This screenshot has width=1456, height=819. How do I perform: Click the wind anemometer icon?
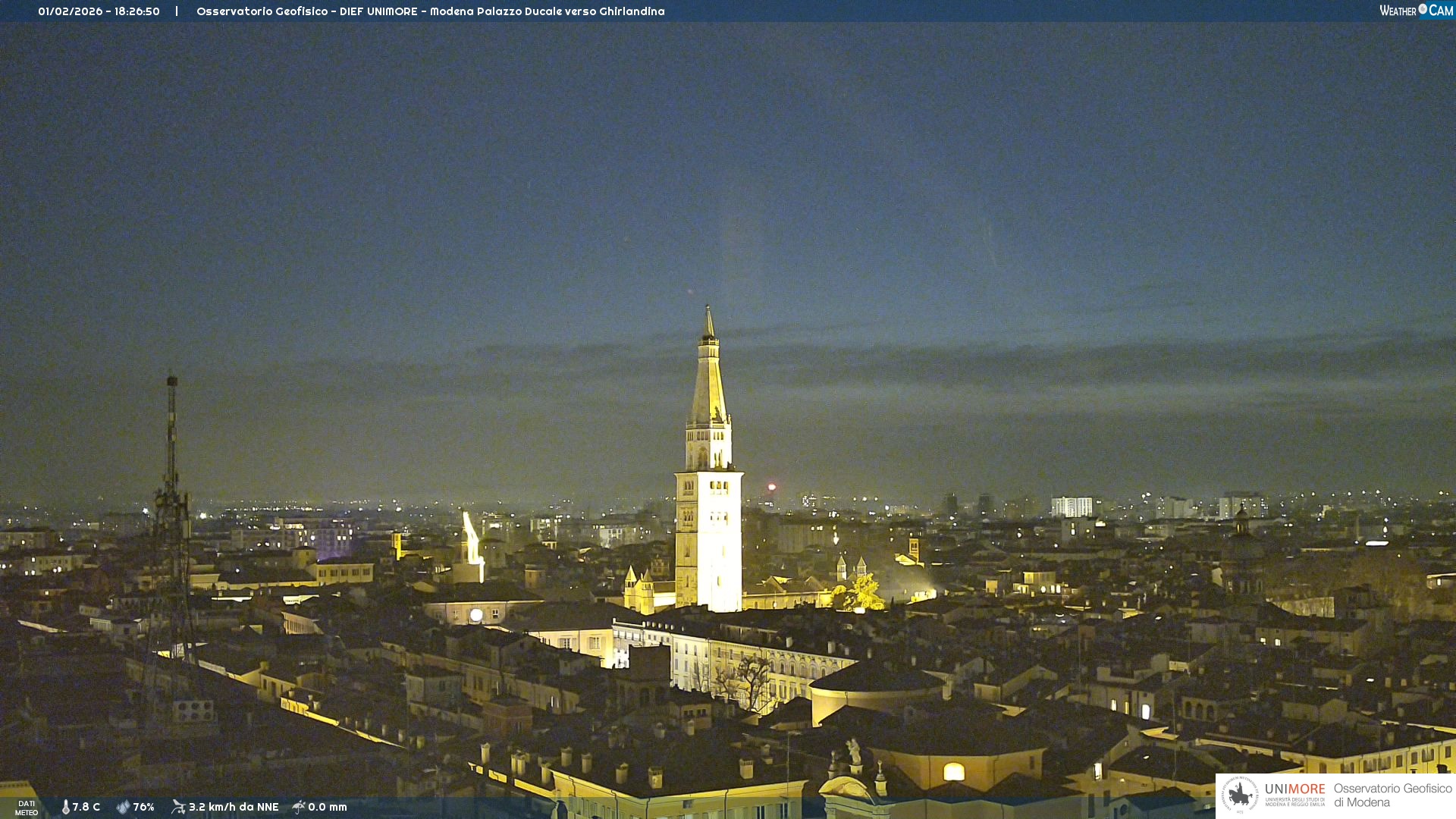tap(178, 807)
